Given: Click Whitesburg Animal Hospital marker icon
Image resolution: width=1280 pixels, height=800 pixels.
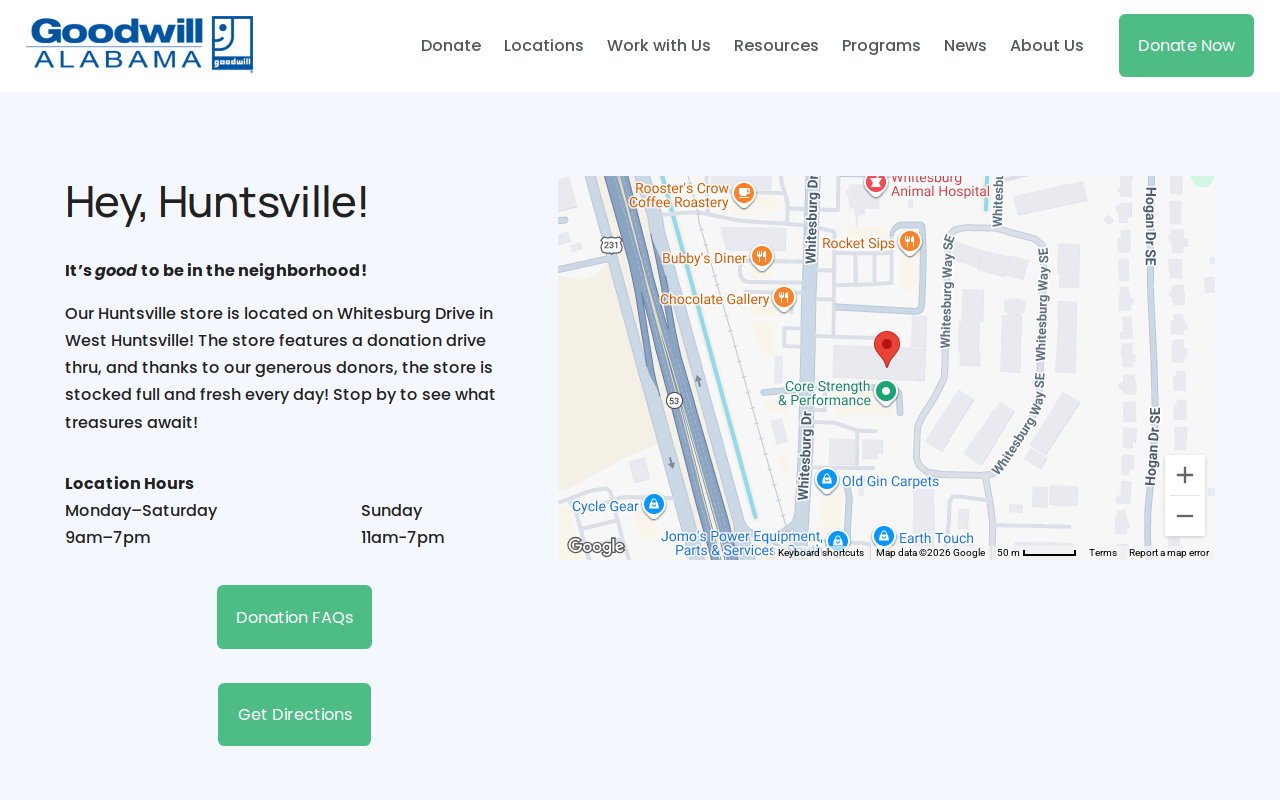Looking at the screenshot, I should pos(876,183).
